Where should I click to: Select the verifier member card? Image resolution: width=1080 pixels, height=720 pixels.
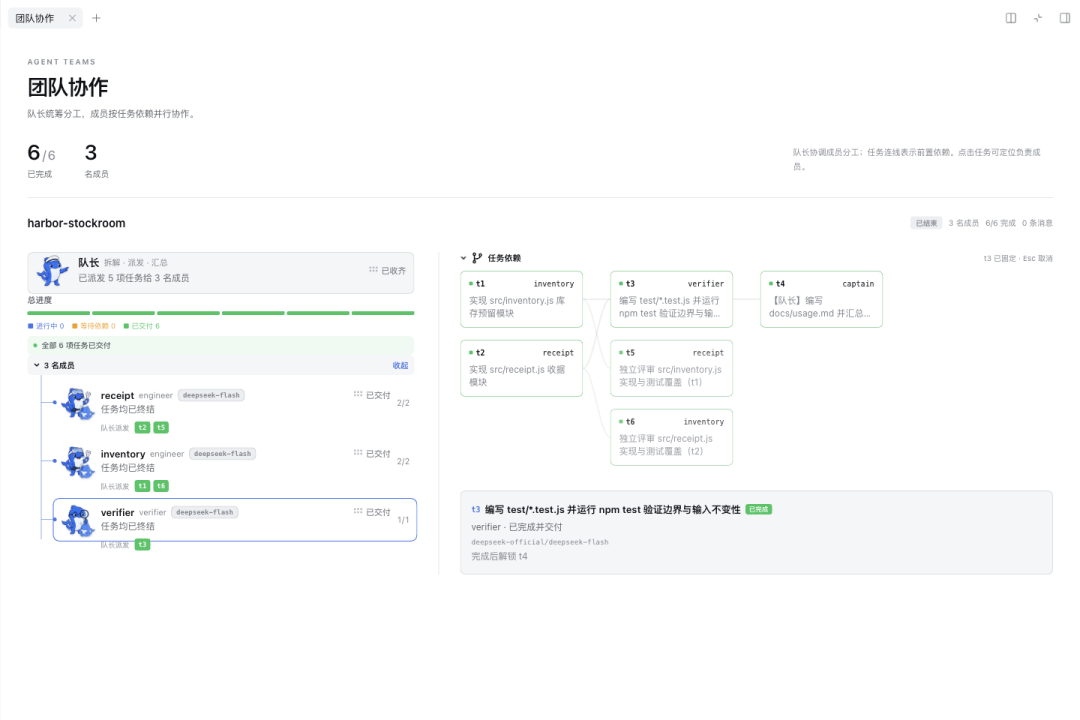pos(235,520)
